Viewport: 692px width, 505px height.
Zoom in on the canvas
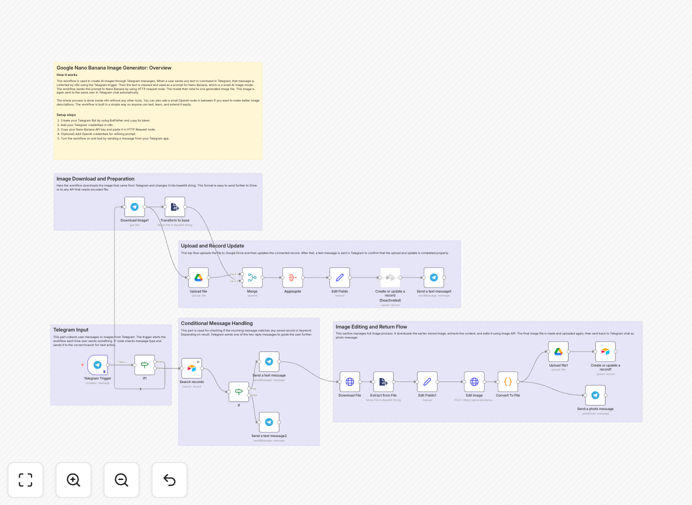tap(73, 480)
